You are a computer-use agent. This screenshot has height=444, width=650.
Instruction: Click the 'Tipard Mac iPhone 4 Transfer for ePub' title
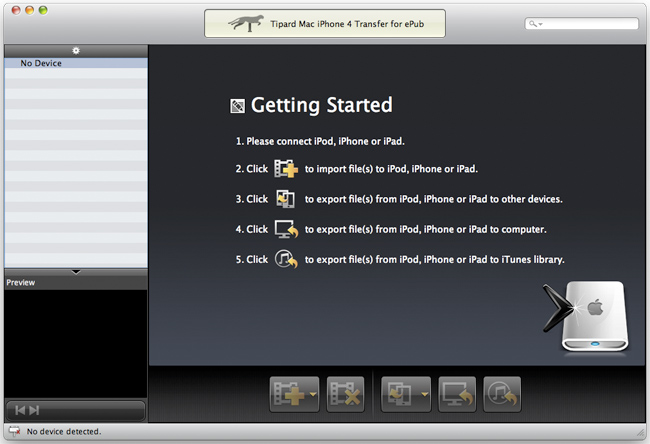pos(347,24)
